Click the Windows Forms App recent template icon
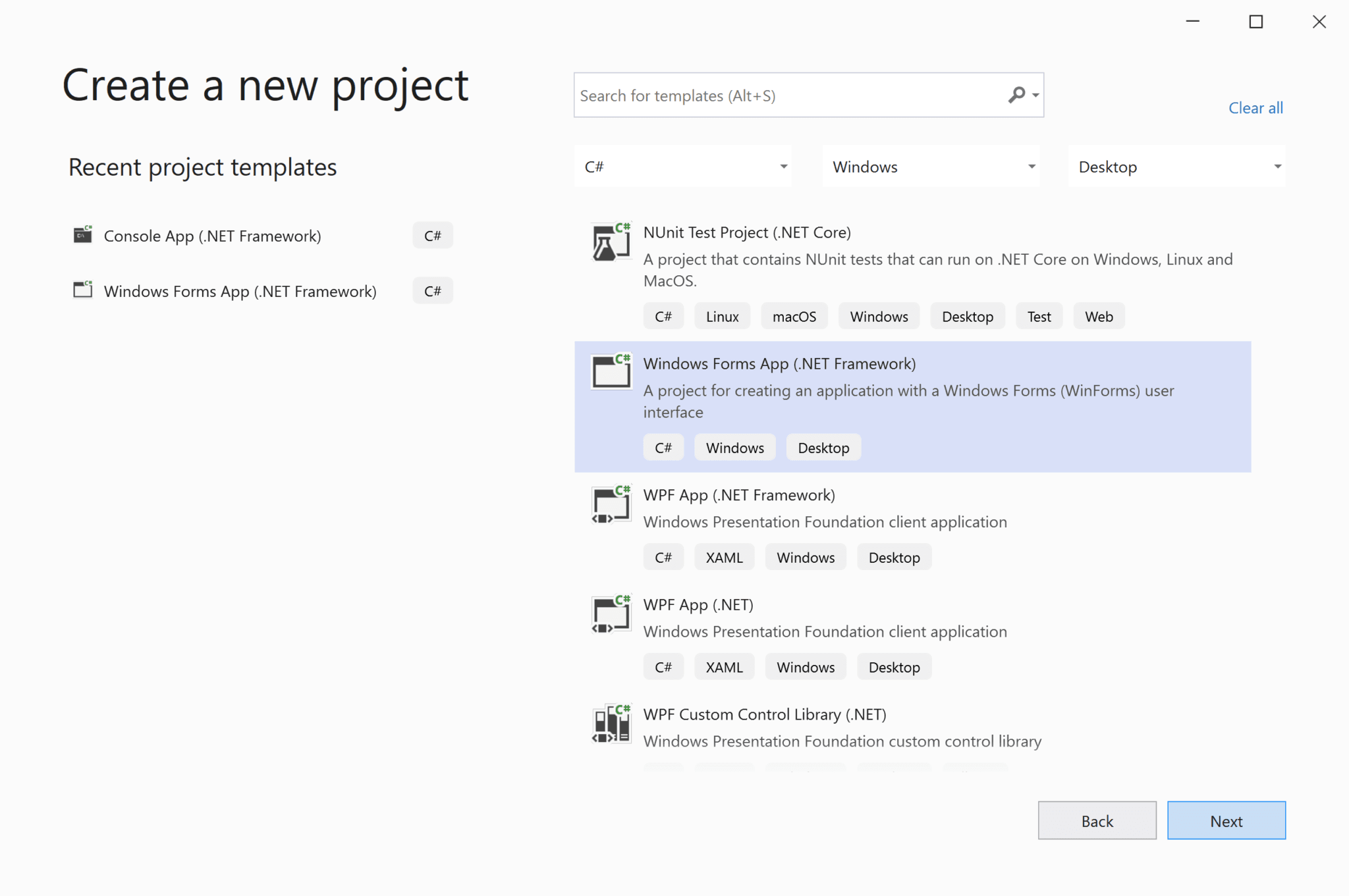This screenshot has height=896, width=1349. coord(82,290)
